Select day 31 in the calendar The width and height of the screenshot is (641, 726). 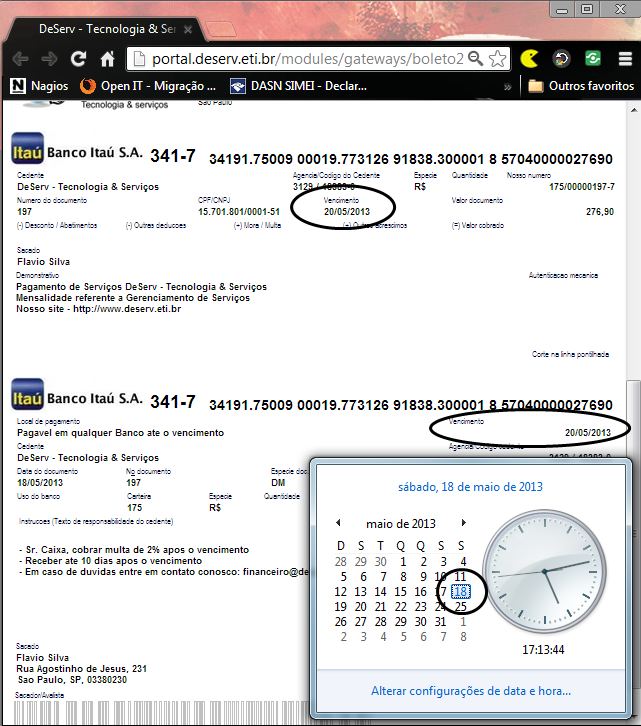(x=440, y=622)
